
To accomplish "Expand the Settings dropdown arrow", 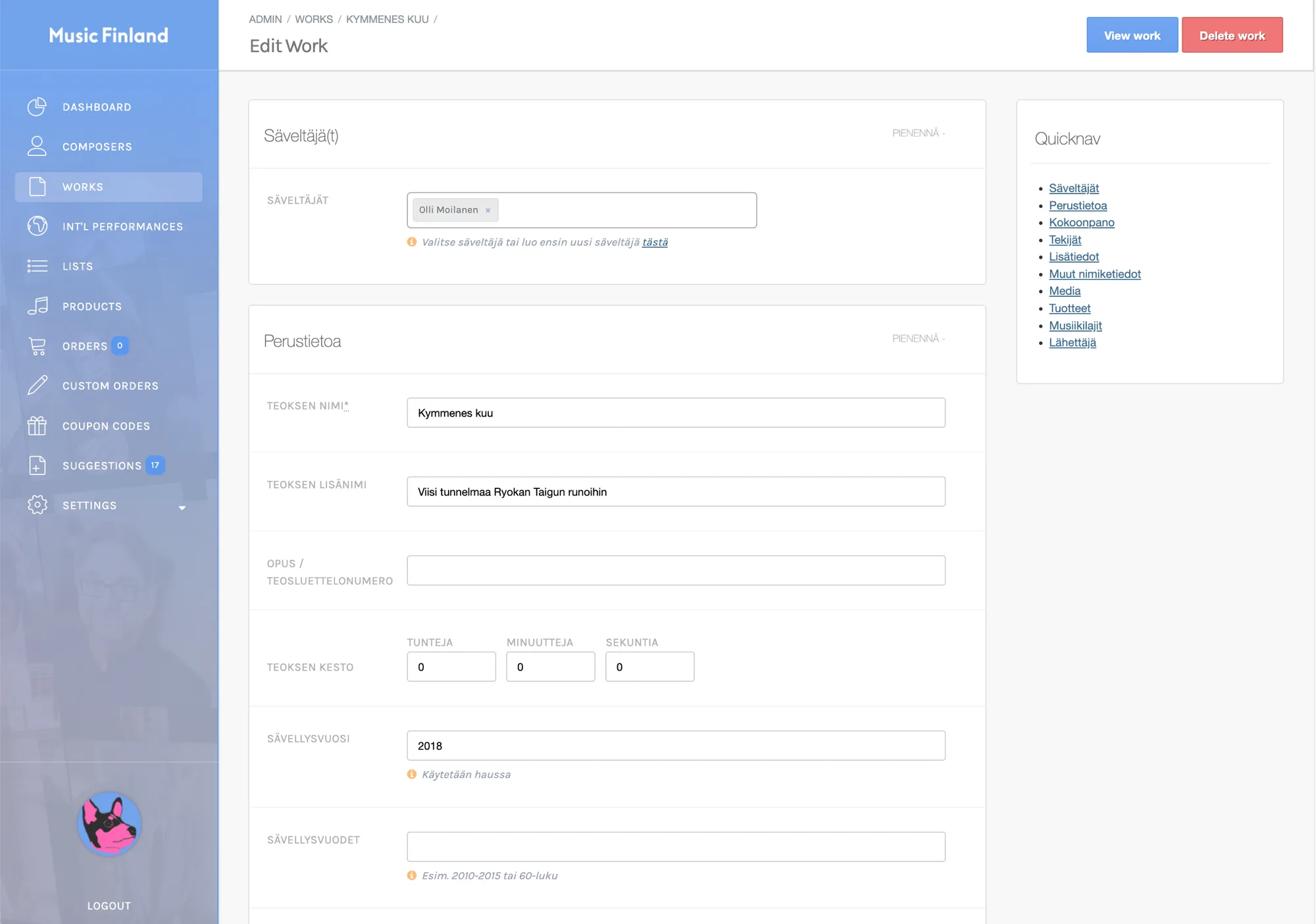I will click(182, 507).
